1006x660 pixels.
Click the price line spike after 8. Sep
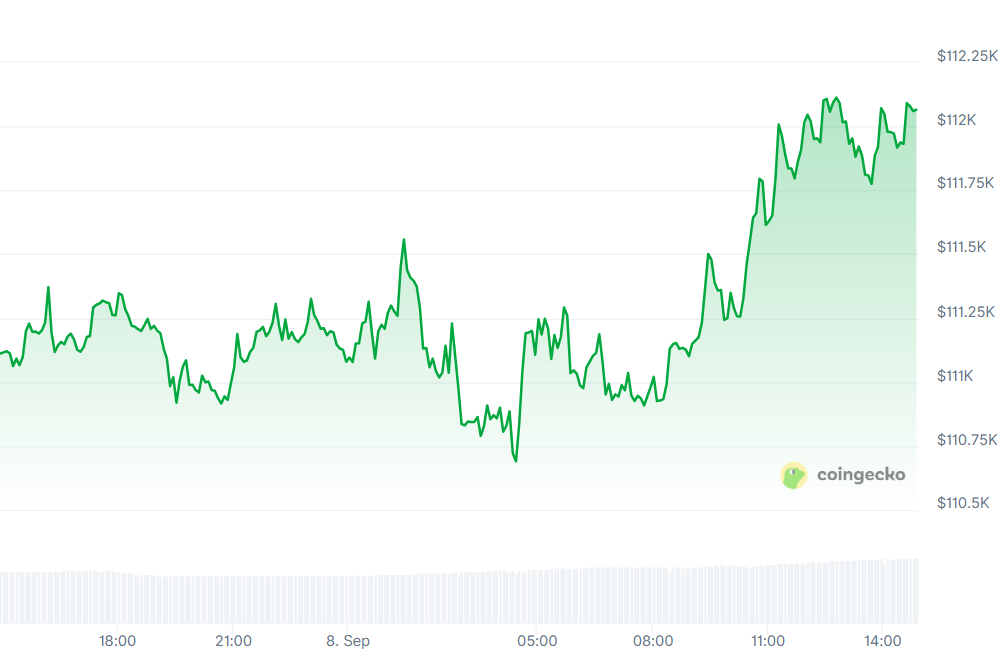pos(404,240)
